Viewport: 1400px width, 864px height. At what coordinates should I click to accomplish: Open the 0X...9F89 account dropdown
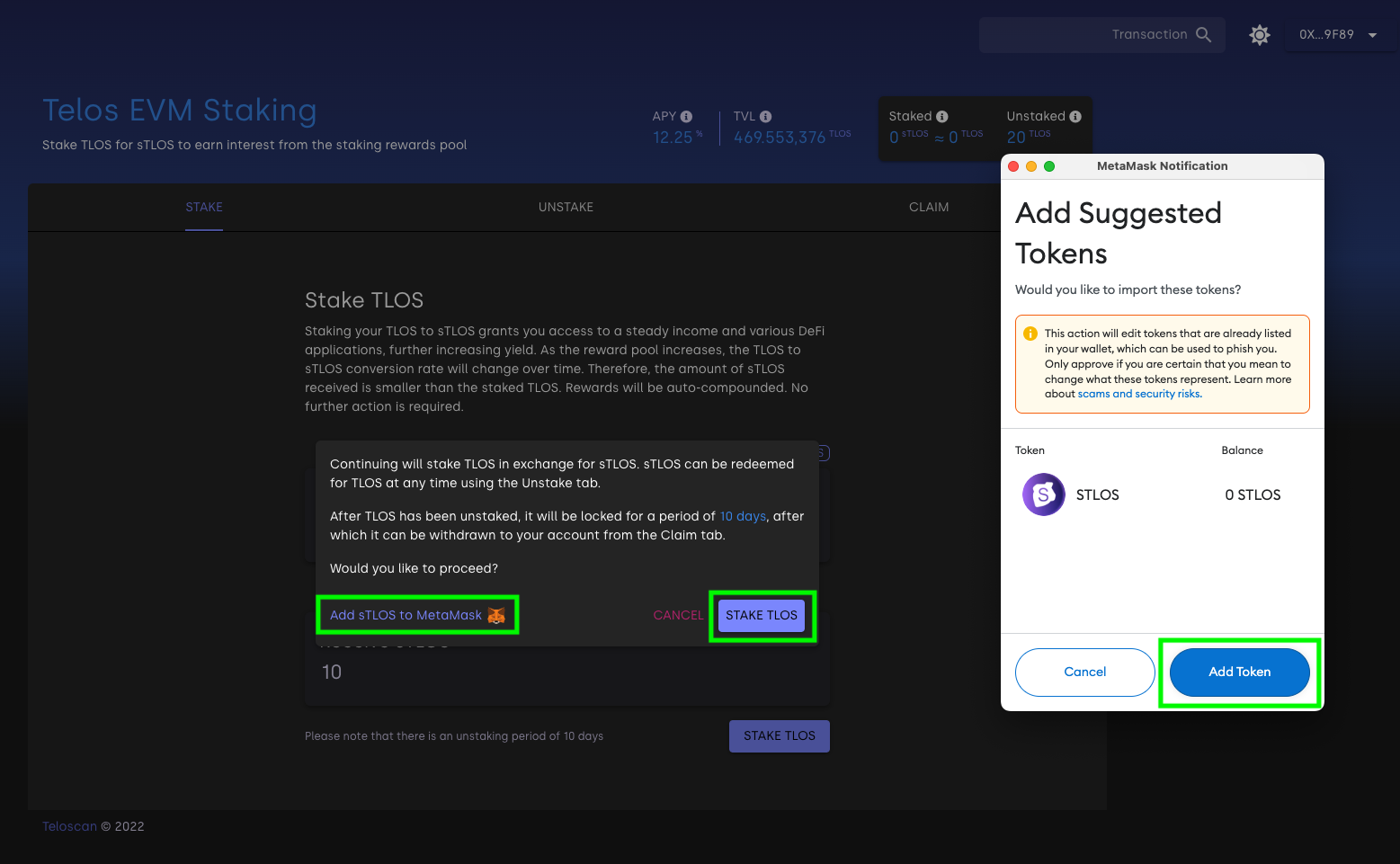1337,35
